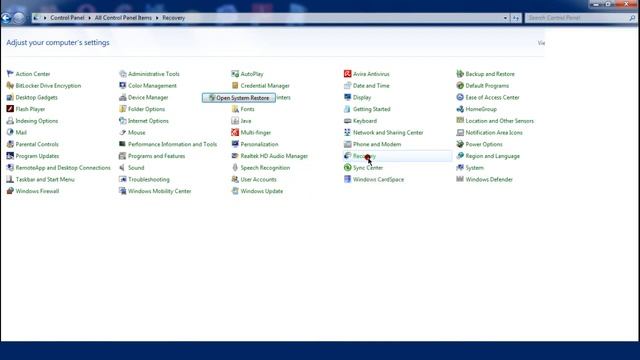Viewport: 640px width, 360px height.
Task: Open the Recovery link
Action: coord(364,156)
